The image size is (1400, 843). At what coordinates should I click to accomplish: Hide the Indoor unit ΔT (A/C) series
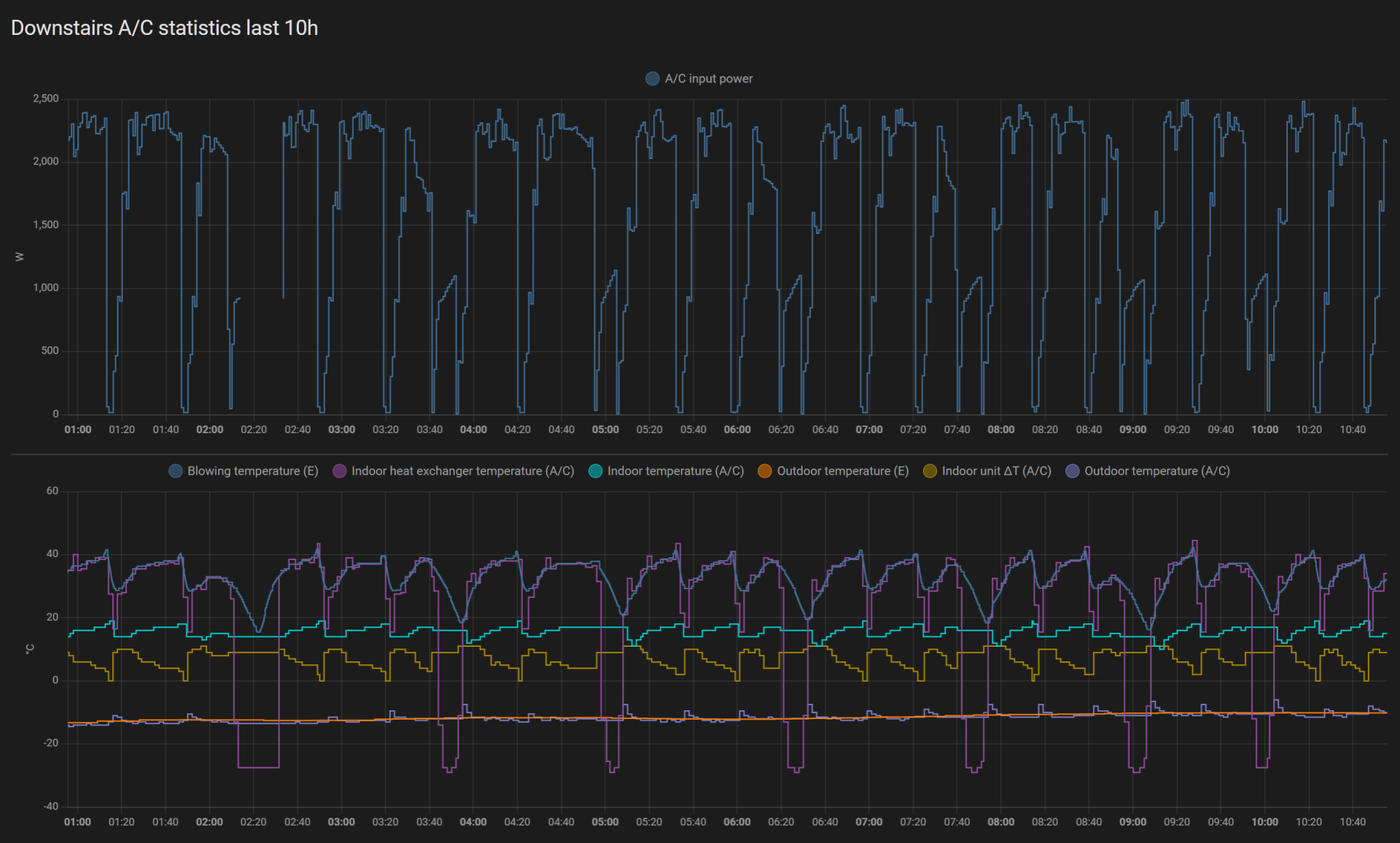click(996, 471)
